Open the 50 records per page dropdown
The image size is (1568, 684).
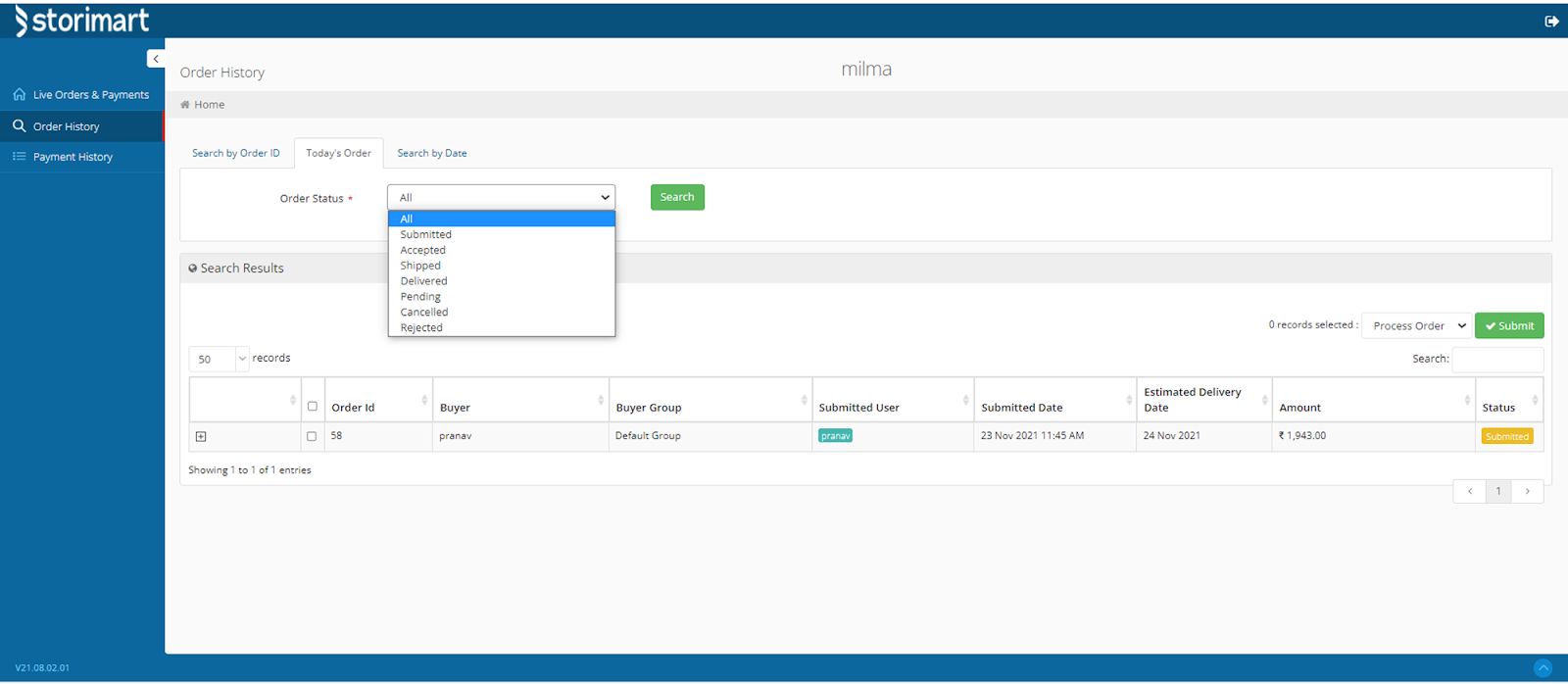coord(219,359)
